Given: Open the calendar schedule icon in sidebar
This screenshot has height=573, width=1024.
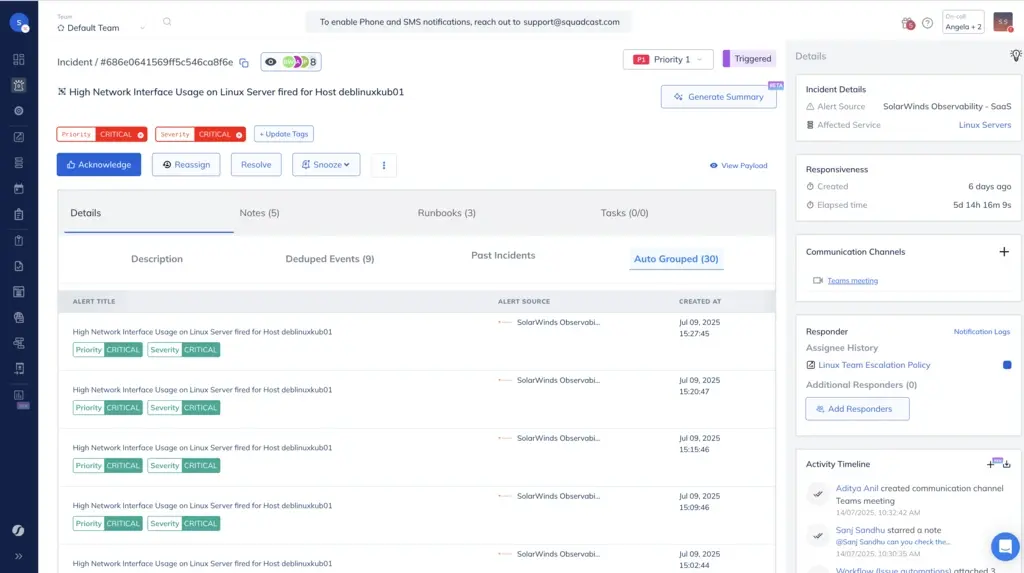Looking at the screenshot, I should 19,189.
